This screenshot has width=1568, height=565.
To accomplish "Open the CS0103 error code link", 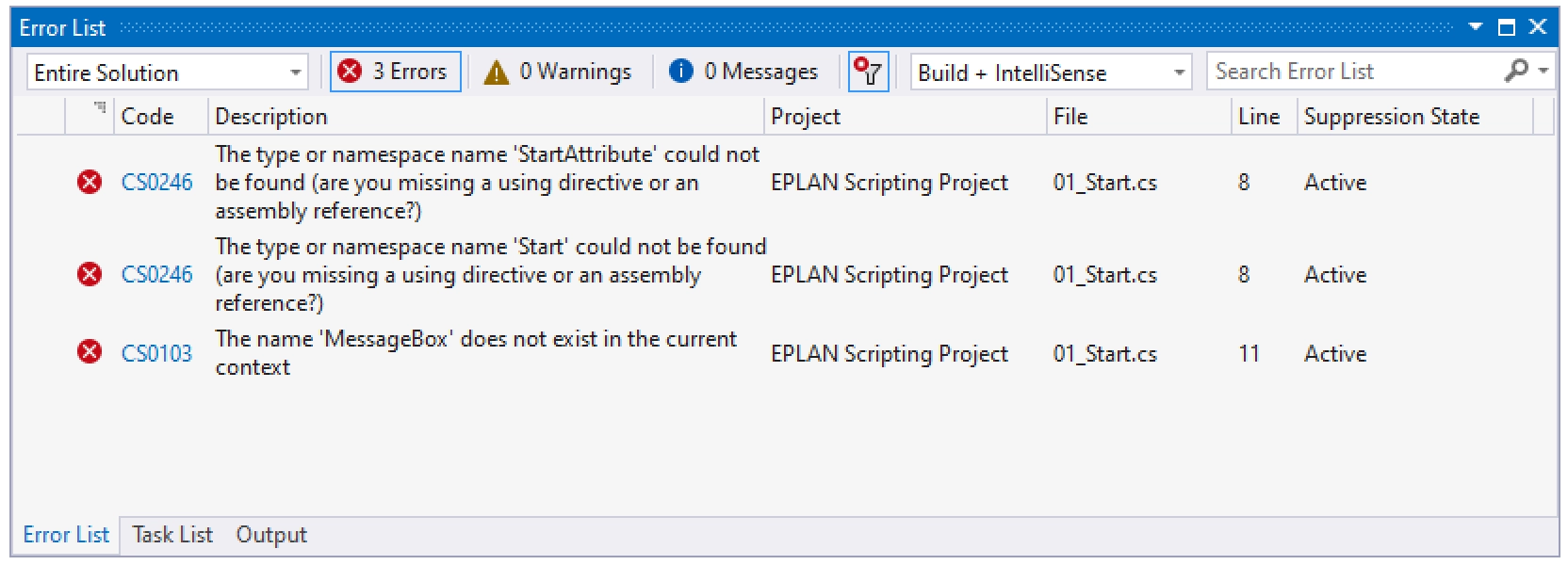I will point(156,353).
